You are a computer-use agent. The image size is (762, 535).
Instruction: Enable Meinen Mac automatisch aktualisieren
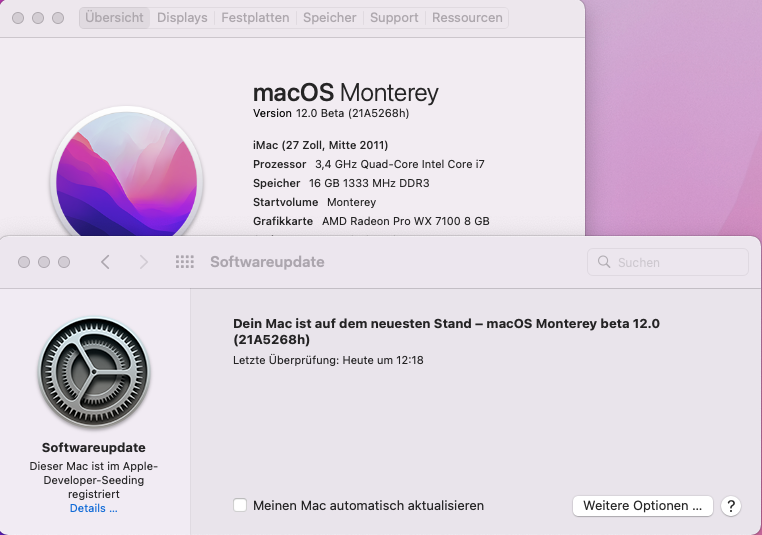point(240,505)
